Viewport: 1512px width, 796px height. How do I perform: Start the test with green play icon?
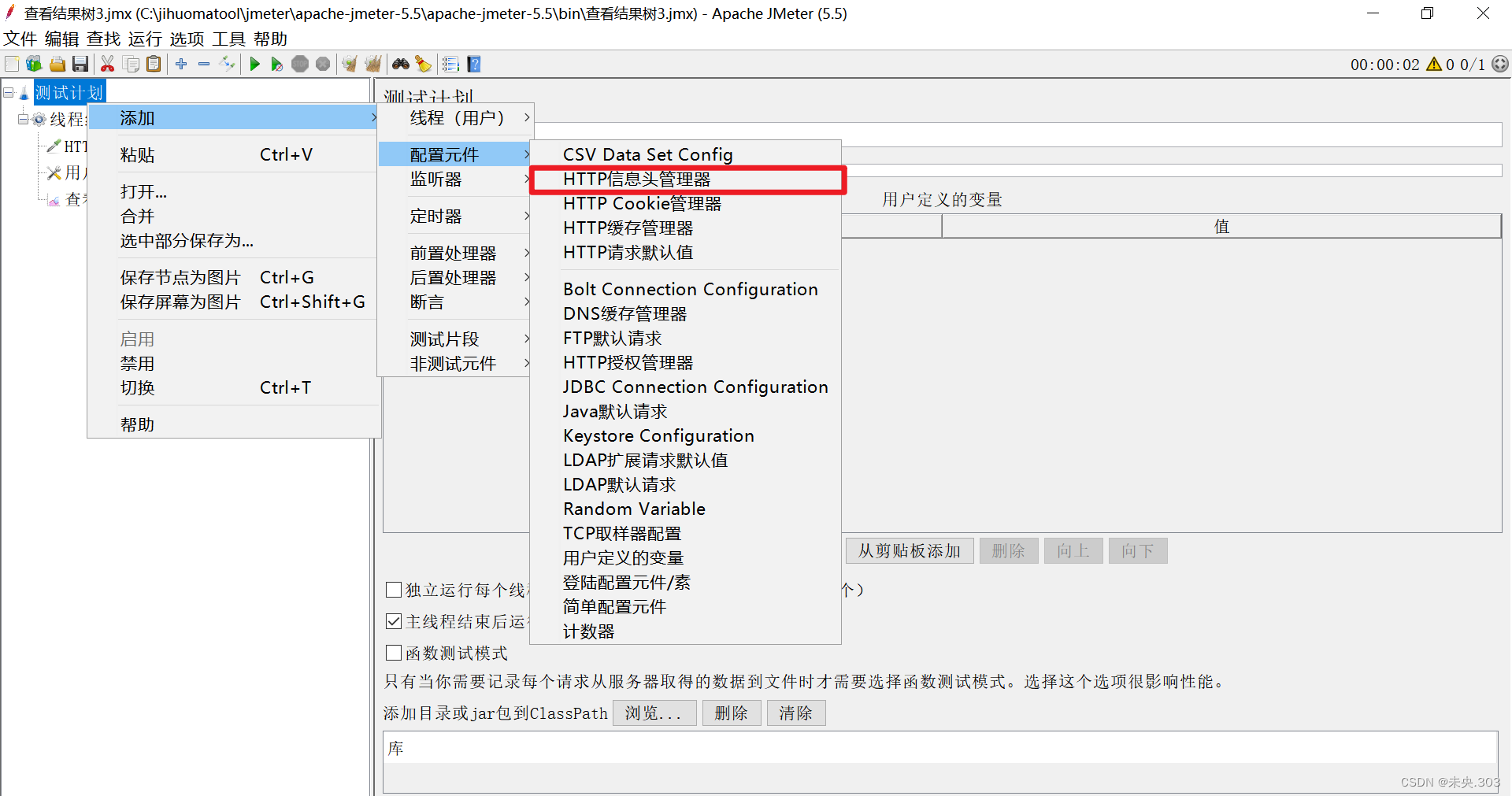[x=254, y=64]
